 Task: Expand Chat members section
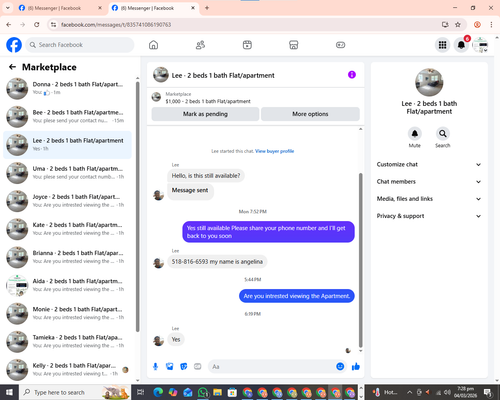coord(429,182)
